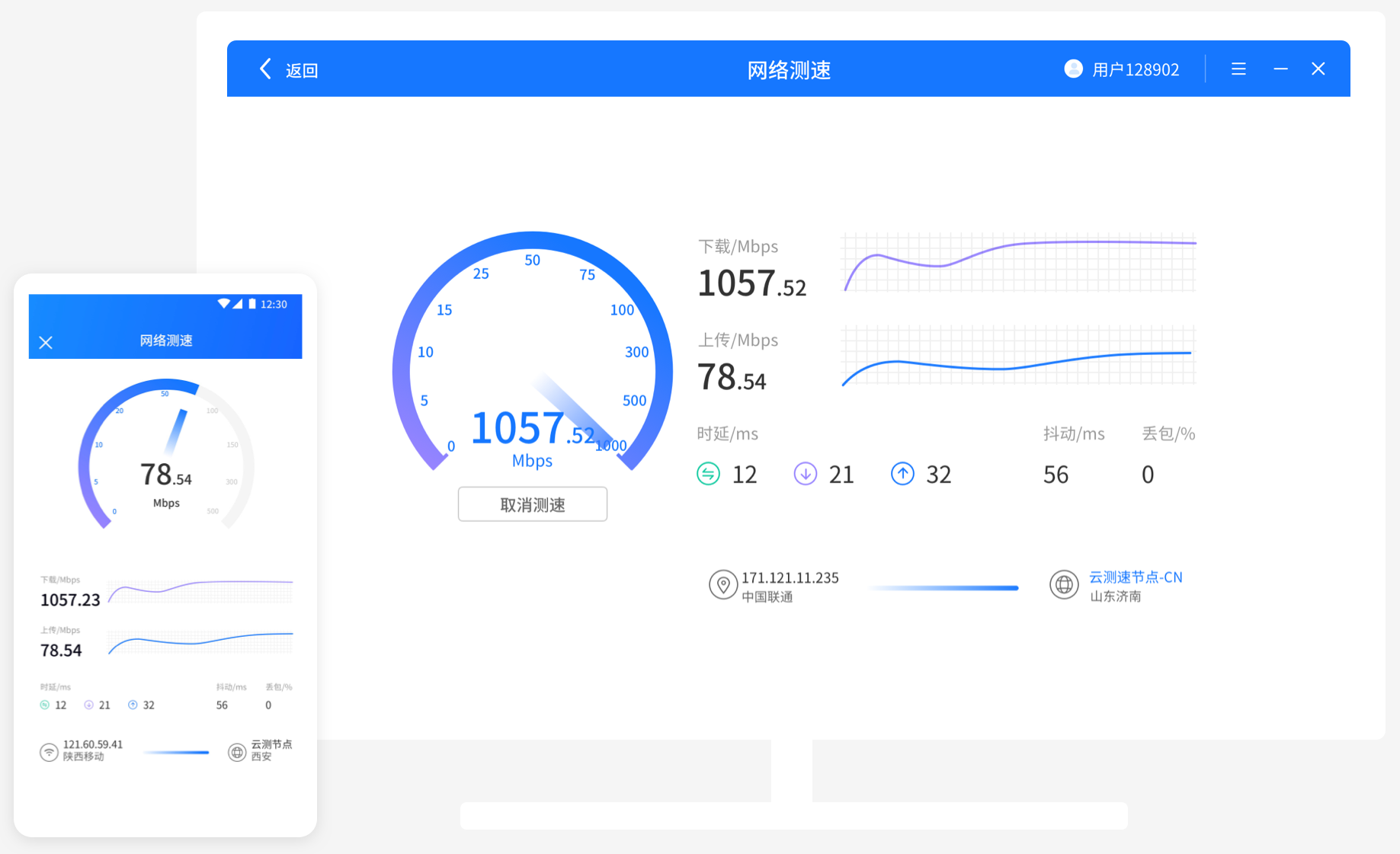The width and height of the screenshot is (1400, 854).
Task: Click the 取消测速 button
Action: [532, 504]
